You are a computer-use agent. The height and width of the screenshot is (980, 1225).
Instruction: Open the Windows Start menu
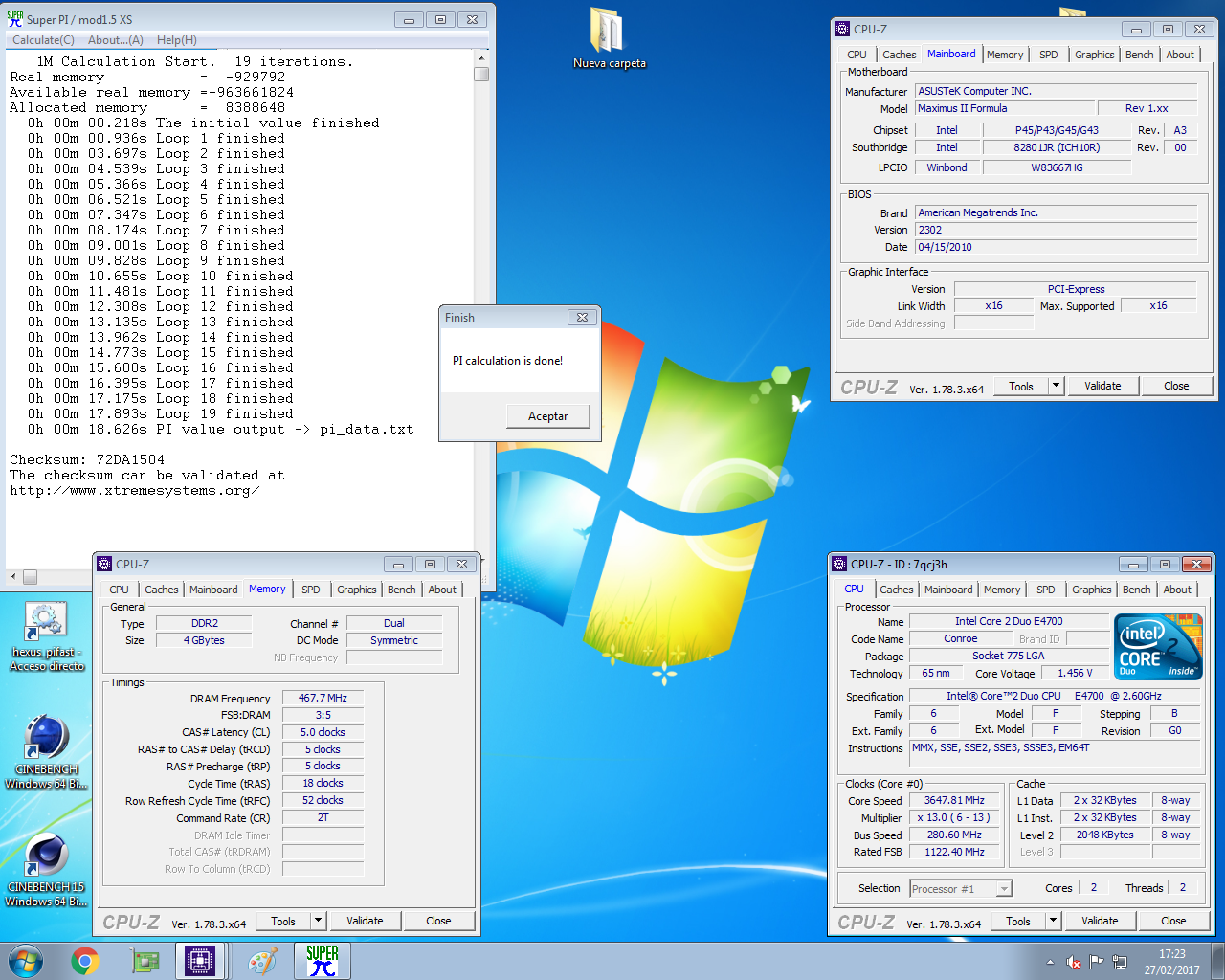coord(26,961)
